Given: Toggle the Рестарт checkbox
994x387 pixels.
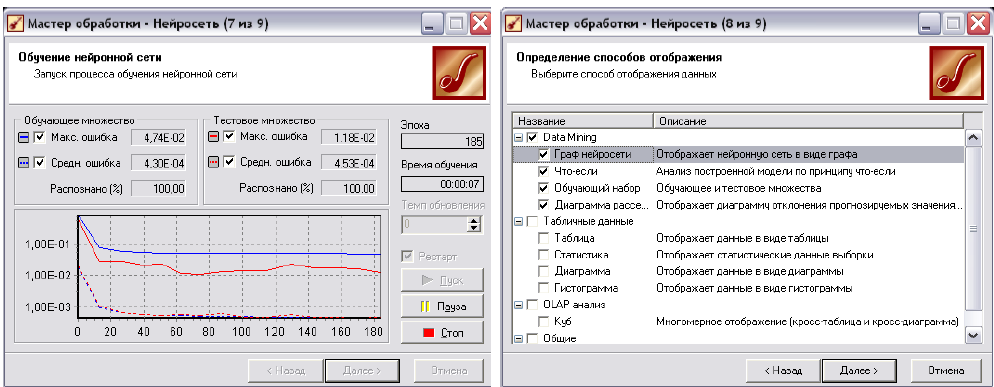Looking at the screenshot, I should pyautogui.click(x=408, y=257).
